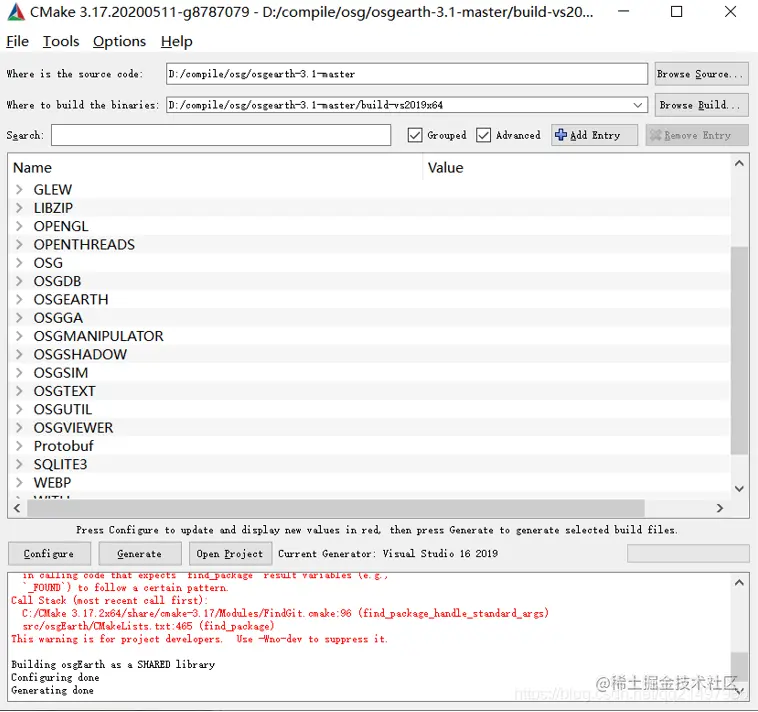This screenshot has height=712, width=758.
Task: Expand the WEBP group chevron
Action: tap(19, 482)
